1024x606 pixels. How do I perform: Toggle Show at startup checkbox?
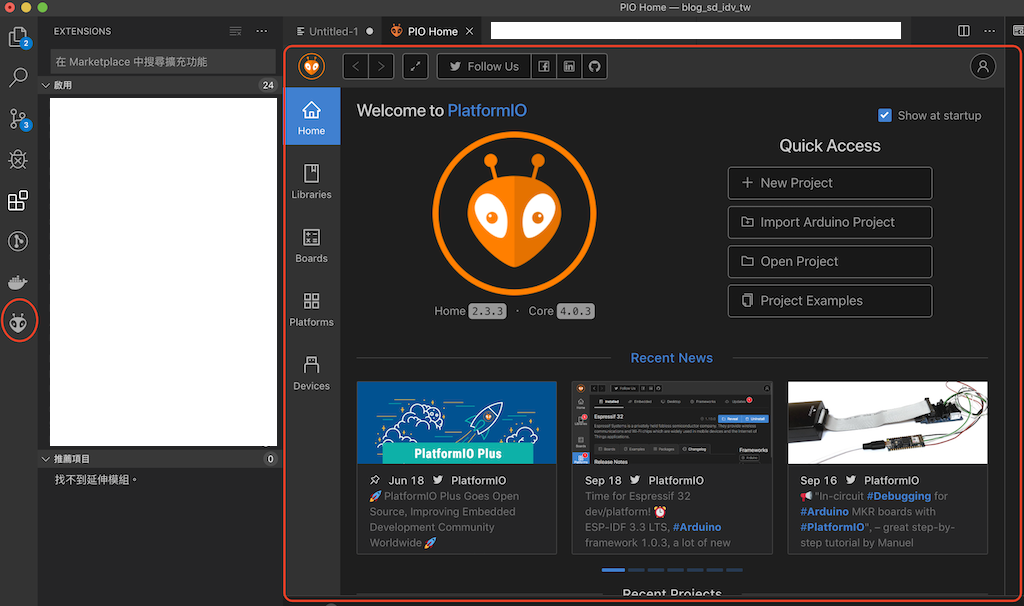point(884,115)
